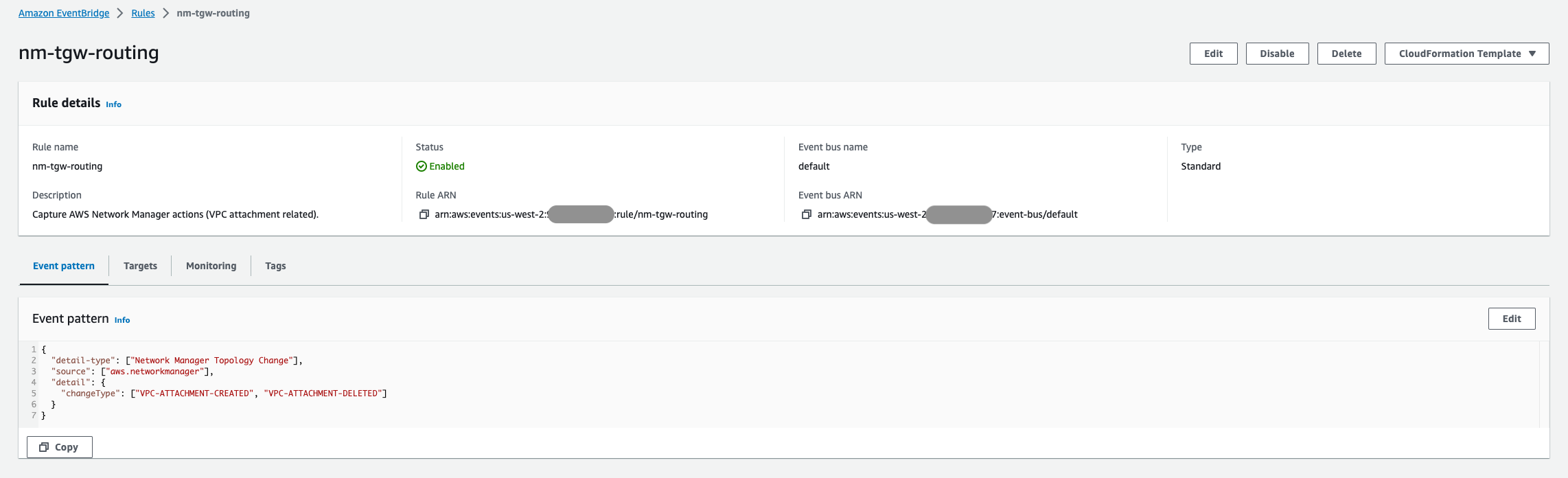Switch to the Monitoring tab
Image resolution: width=1568 pixels, height=478 pixels.
211,266
